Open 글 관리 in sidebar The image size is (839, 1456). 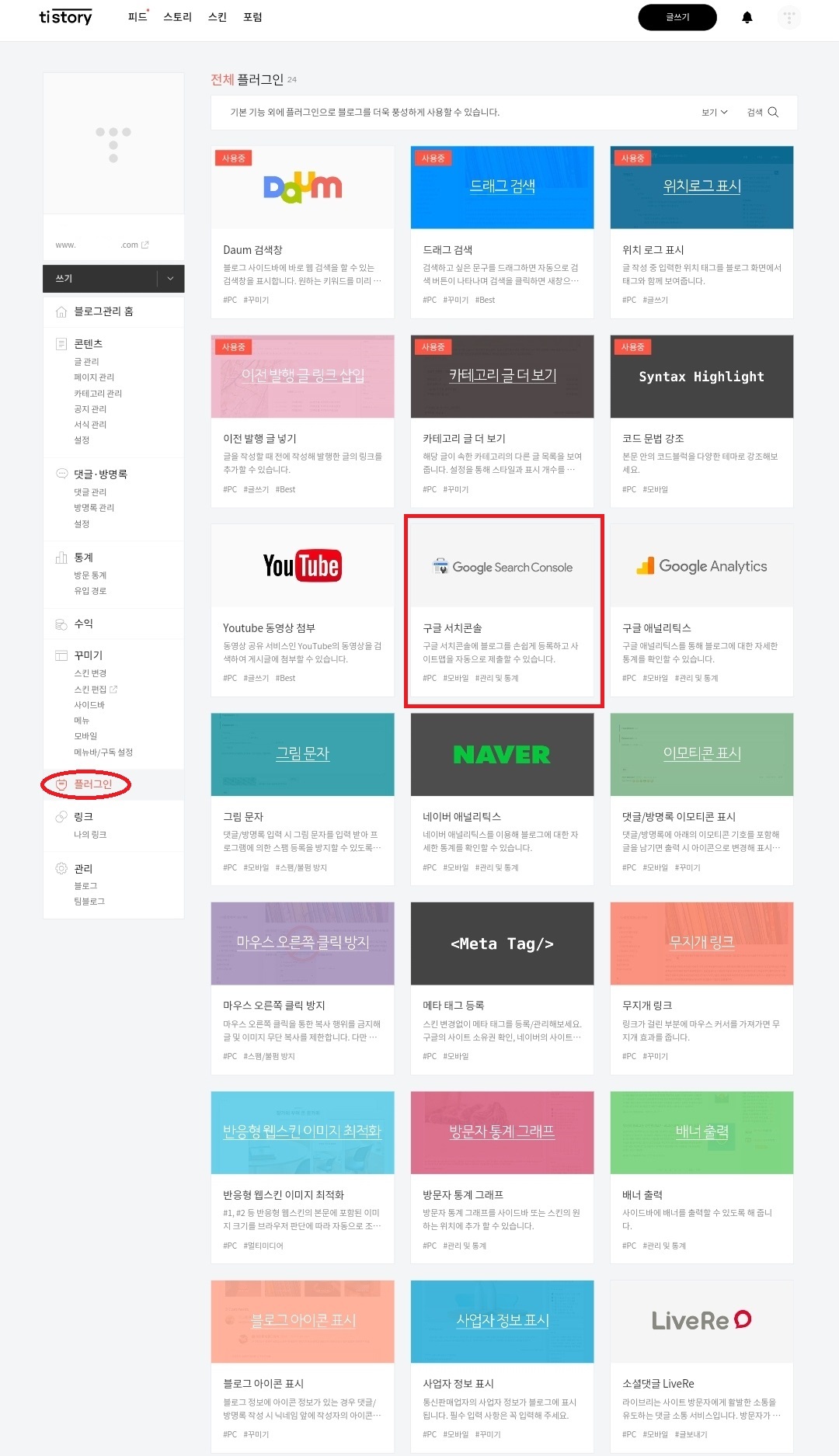86,362
